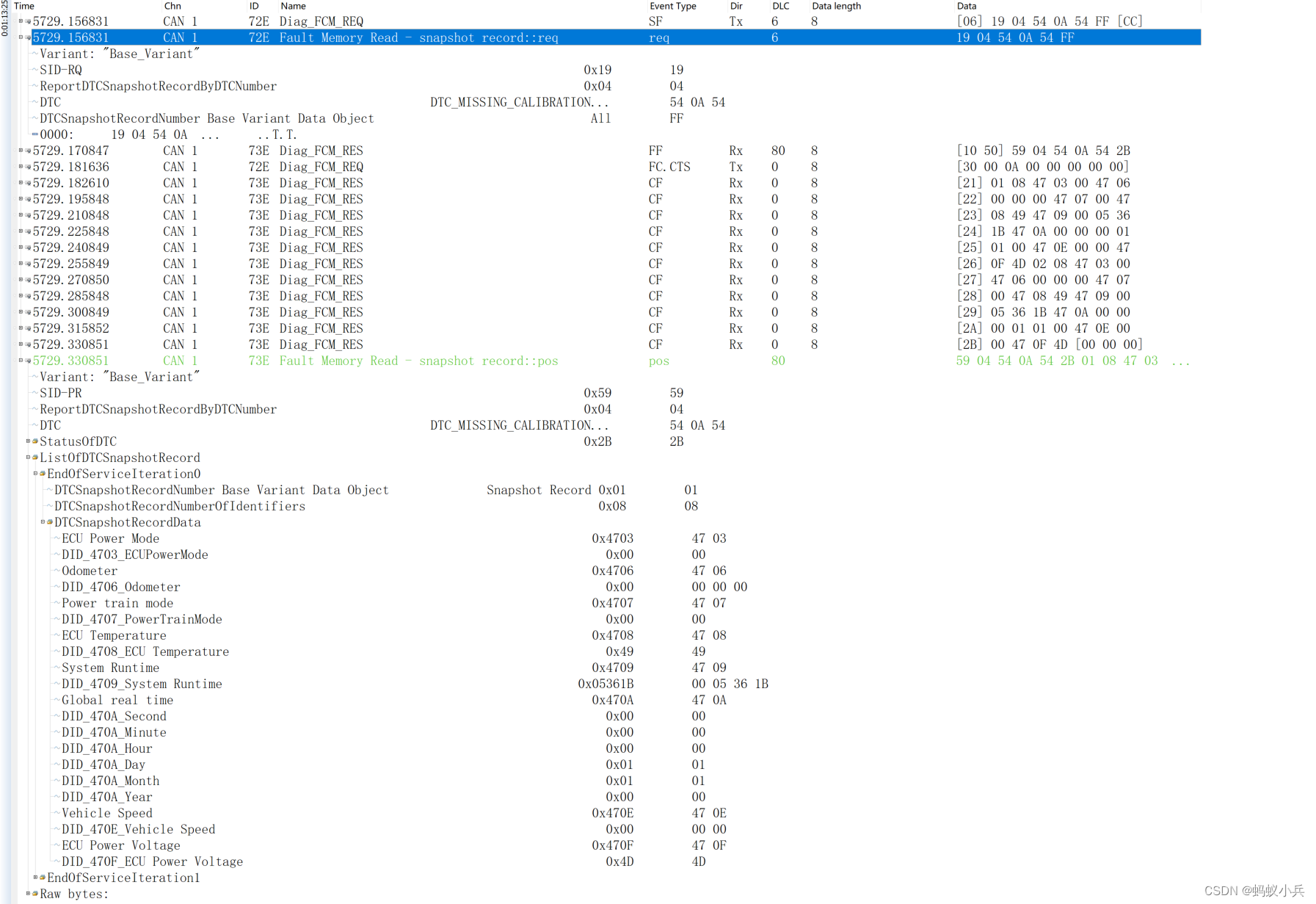
Task: Click the DTCSnapshotRecordData node icon
Action: pos(50,522)
